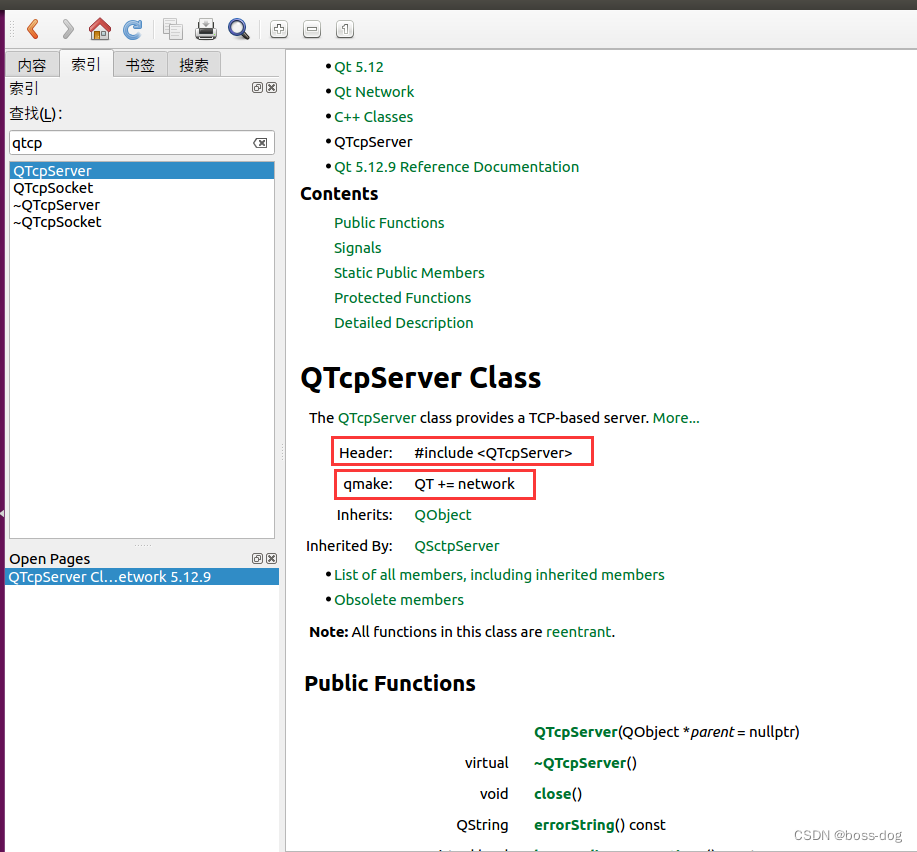917x852 pixels.
Task: Click the QT += network text
Action: [x=464, y=484]
